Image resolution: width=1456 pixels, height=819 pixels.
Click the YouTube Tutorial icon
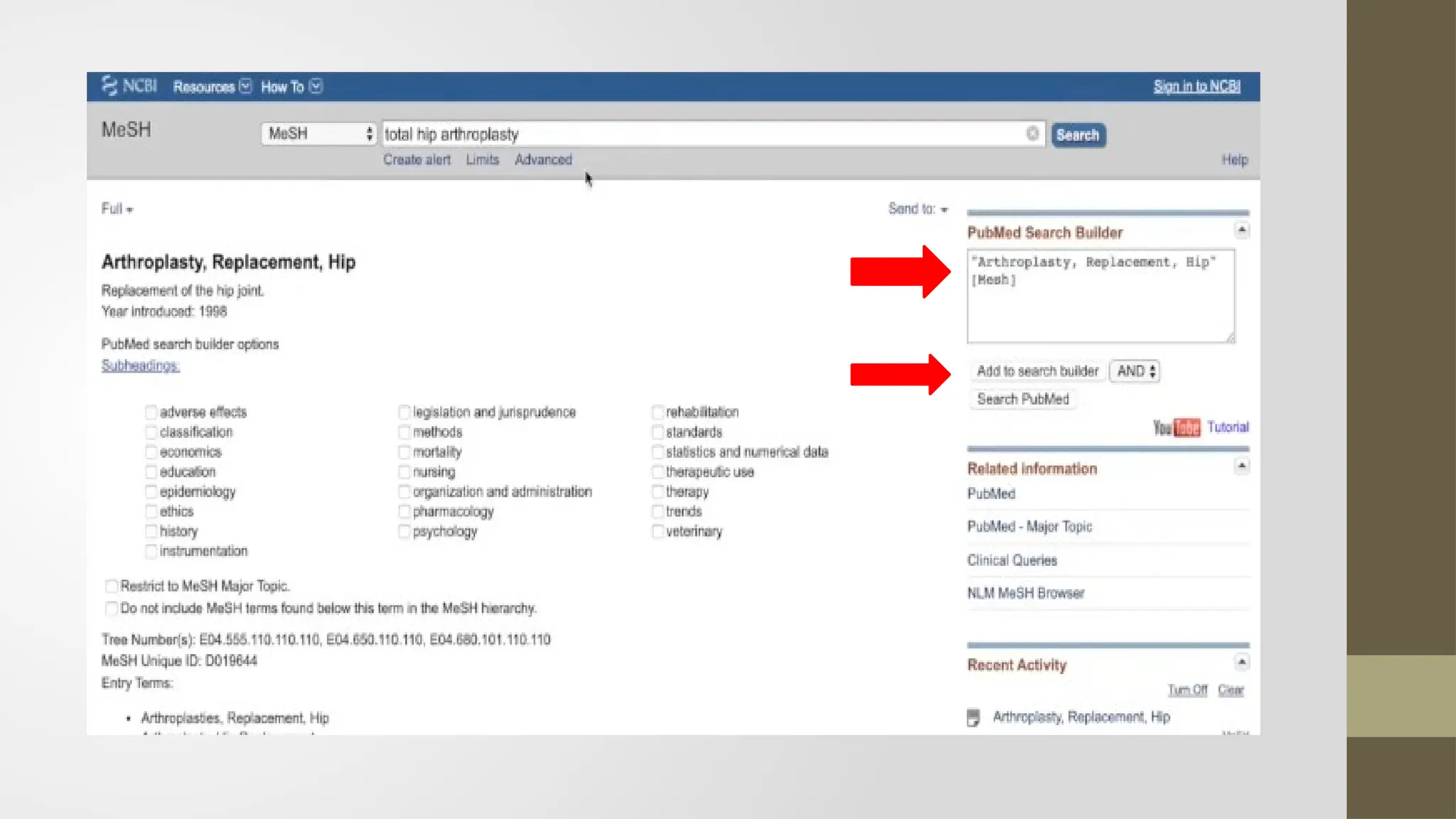pos(1177,427)
